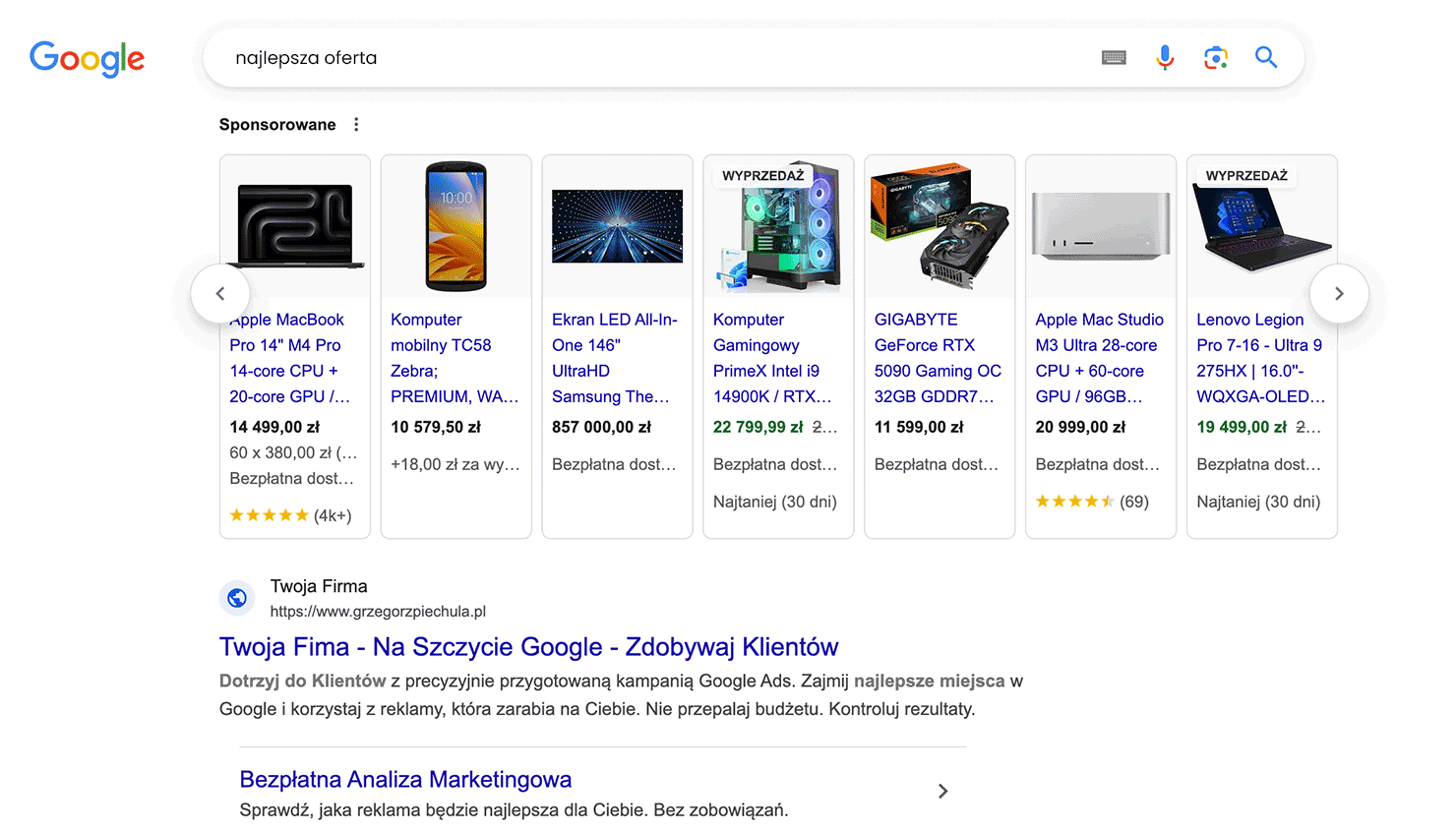The image size is (1456, 832).
Task: Open 'Twoja Fima - Na Szczycie Google' headline
Action: pos(528,647)
